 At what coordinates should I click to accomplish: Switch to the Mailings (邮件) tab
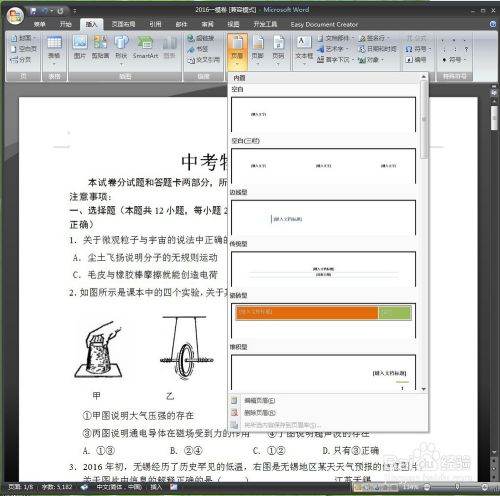pos(181,24)
